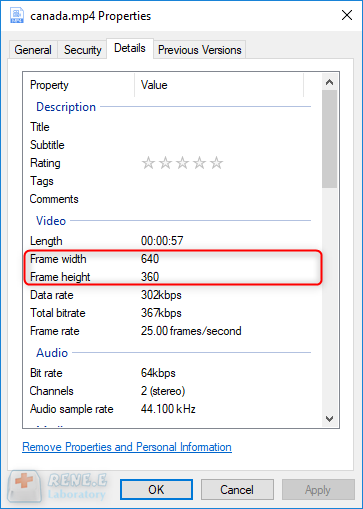Select the Details tab
The height and width of the screenshot is (509, 363).
tap(130, 48)
